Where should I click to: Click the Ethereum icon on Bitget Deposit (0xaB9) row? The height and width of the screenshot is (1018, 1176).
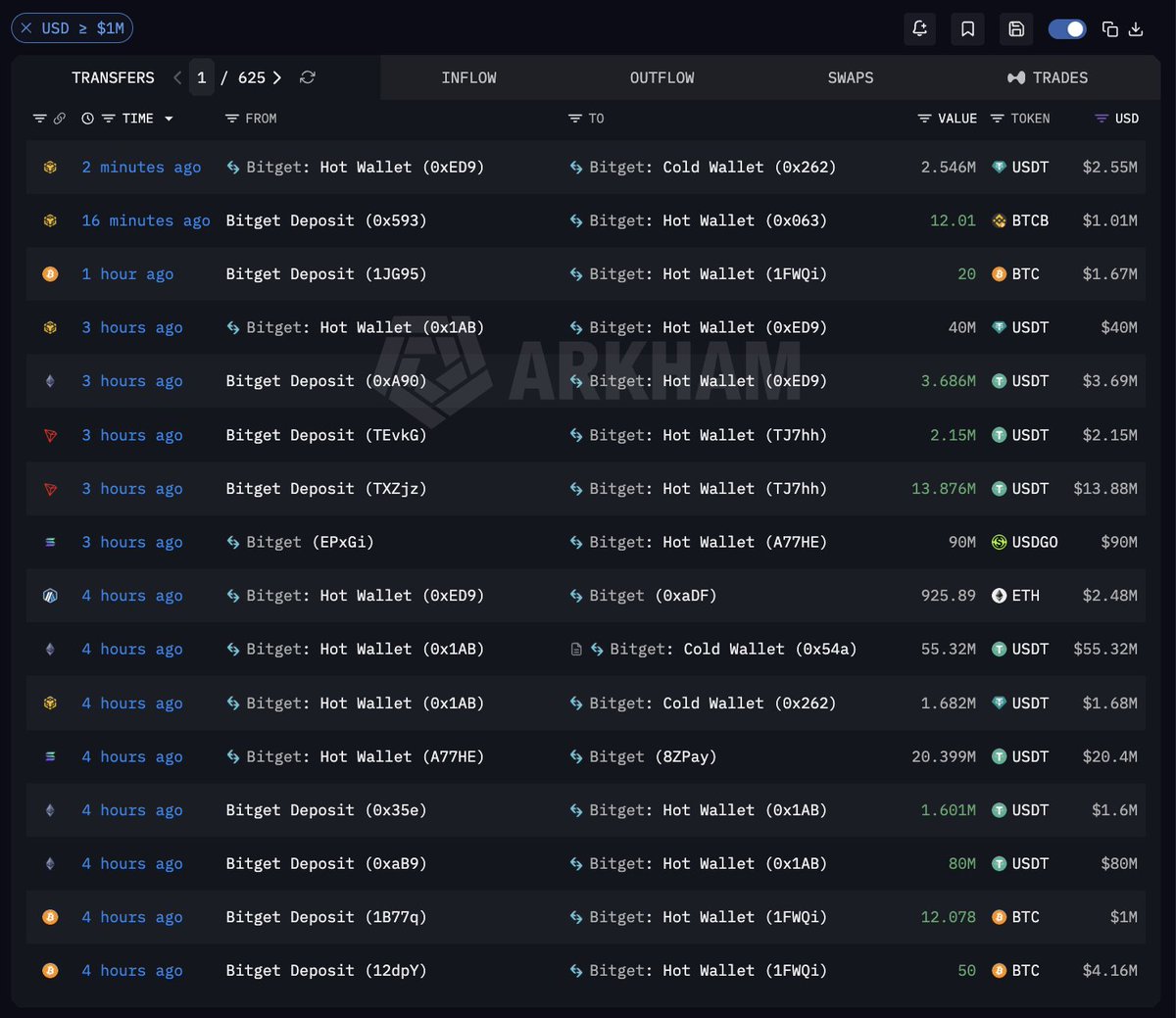point(50,863)
